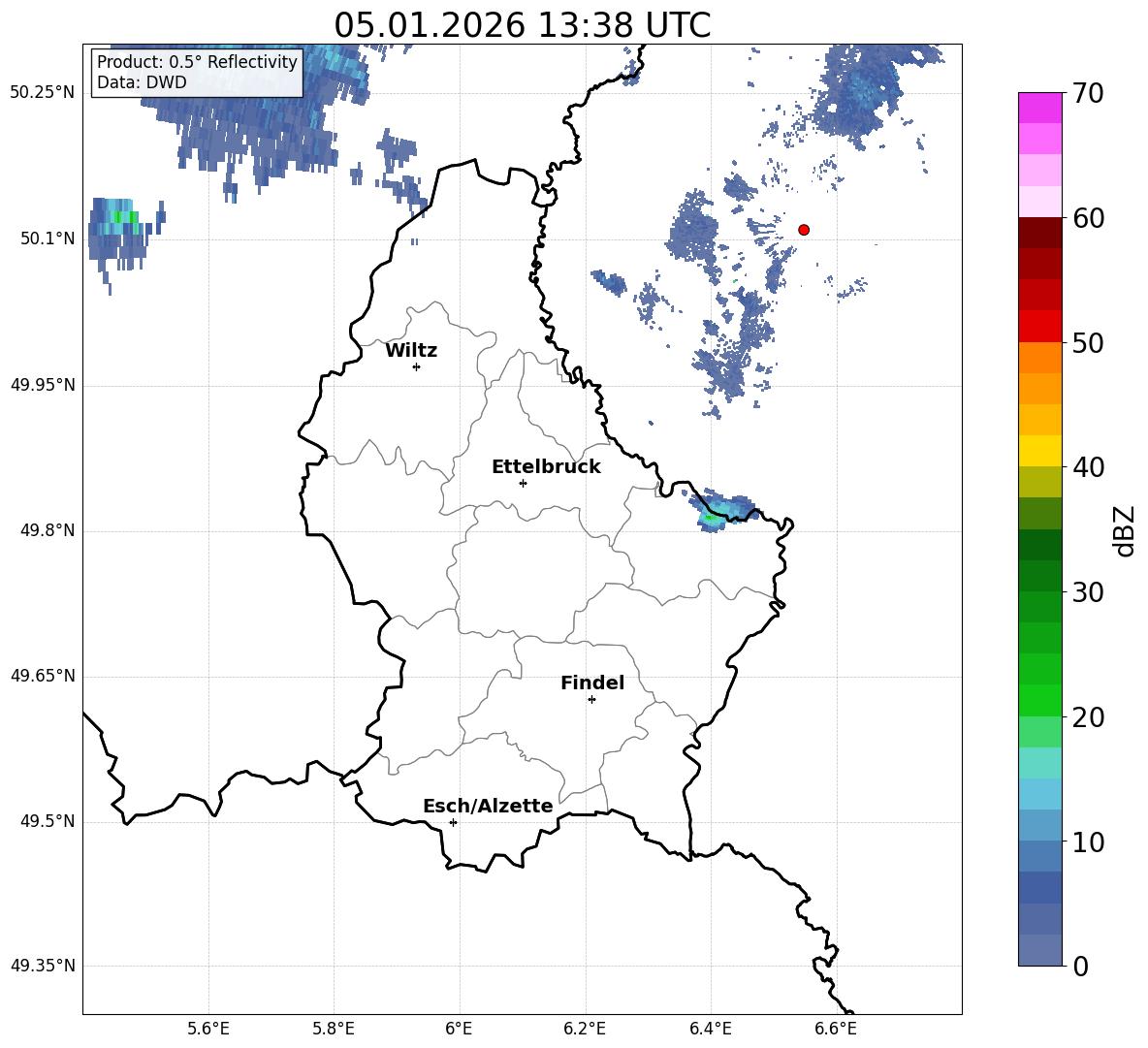1148x1048 pixels.
Task: Click the Ettelbruck city label
Action: click(x=546, y=467)
